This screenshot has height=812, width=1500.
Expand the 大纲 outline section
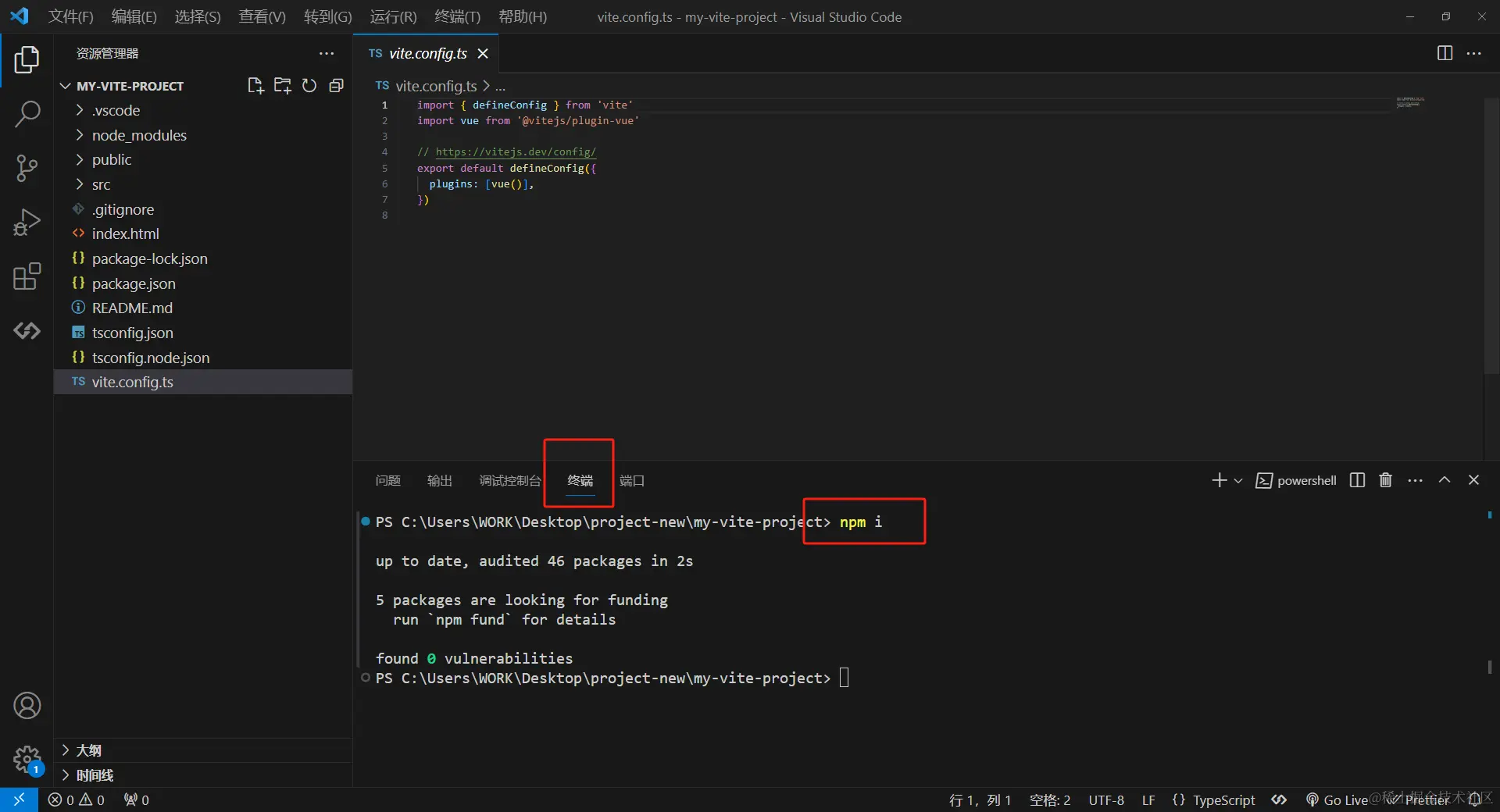click(x=203, y=750)
